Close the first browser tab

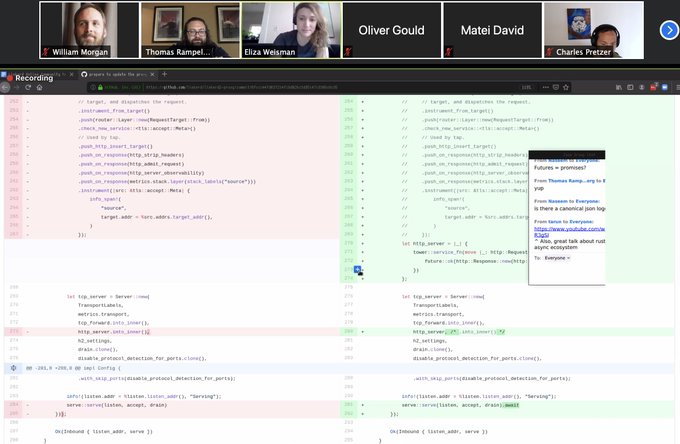click(x=72, y=75)
